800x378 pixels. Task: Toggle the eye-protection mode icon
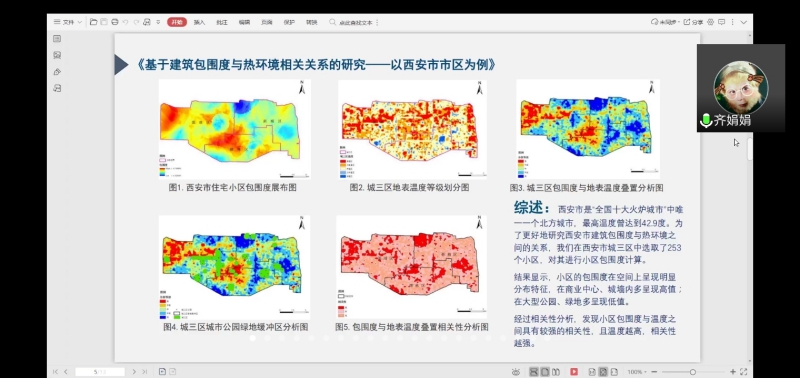[516, 372]
